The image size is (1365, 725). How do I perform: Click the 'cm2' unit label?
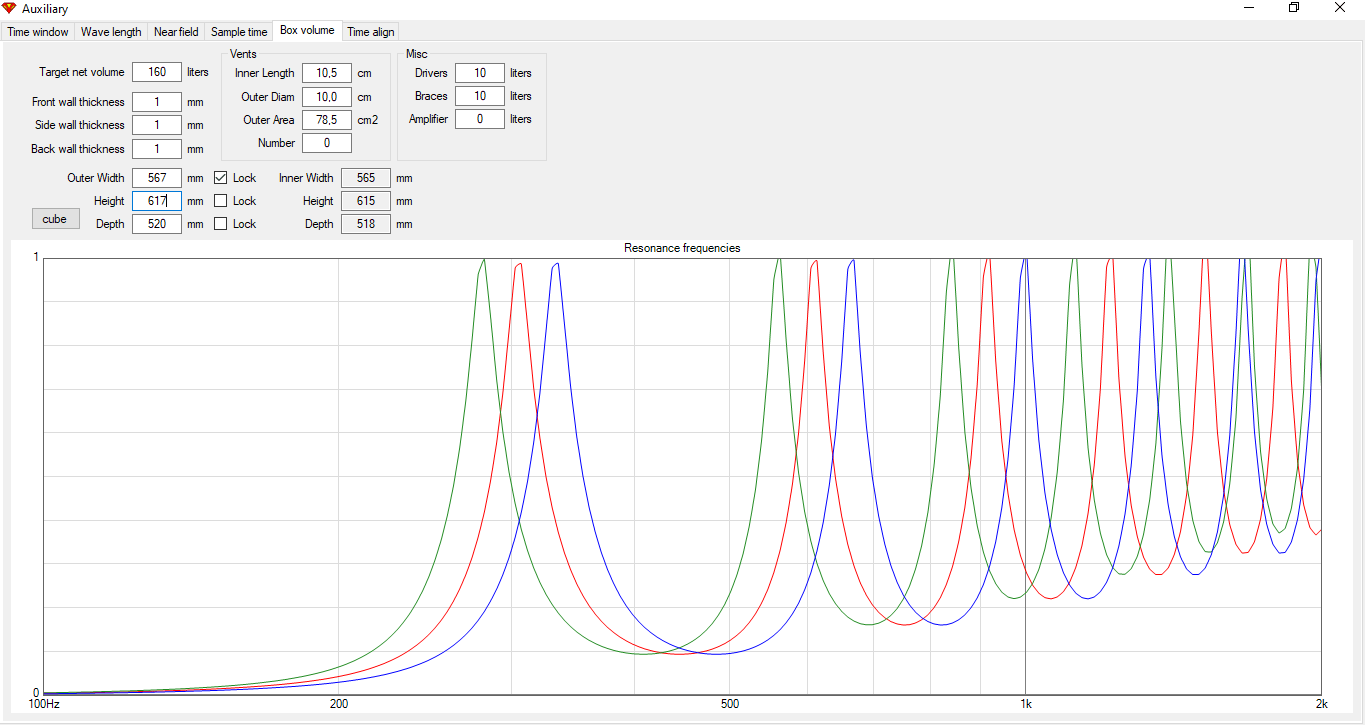click(368, 120)
